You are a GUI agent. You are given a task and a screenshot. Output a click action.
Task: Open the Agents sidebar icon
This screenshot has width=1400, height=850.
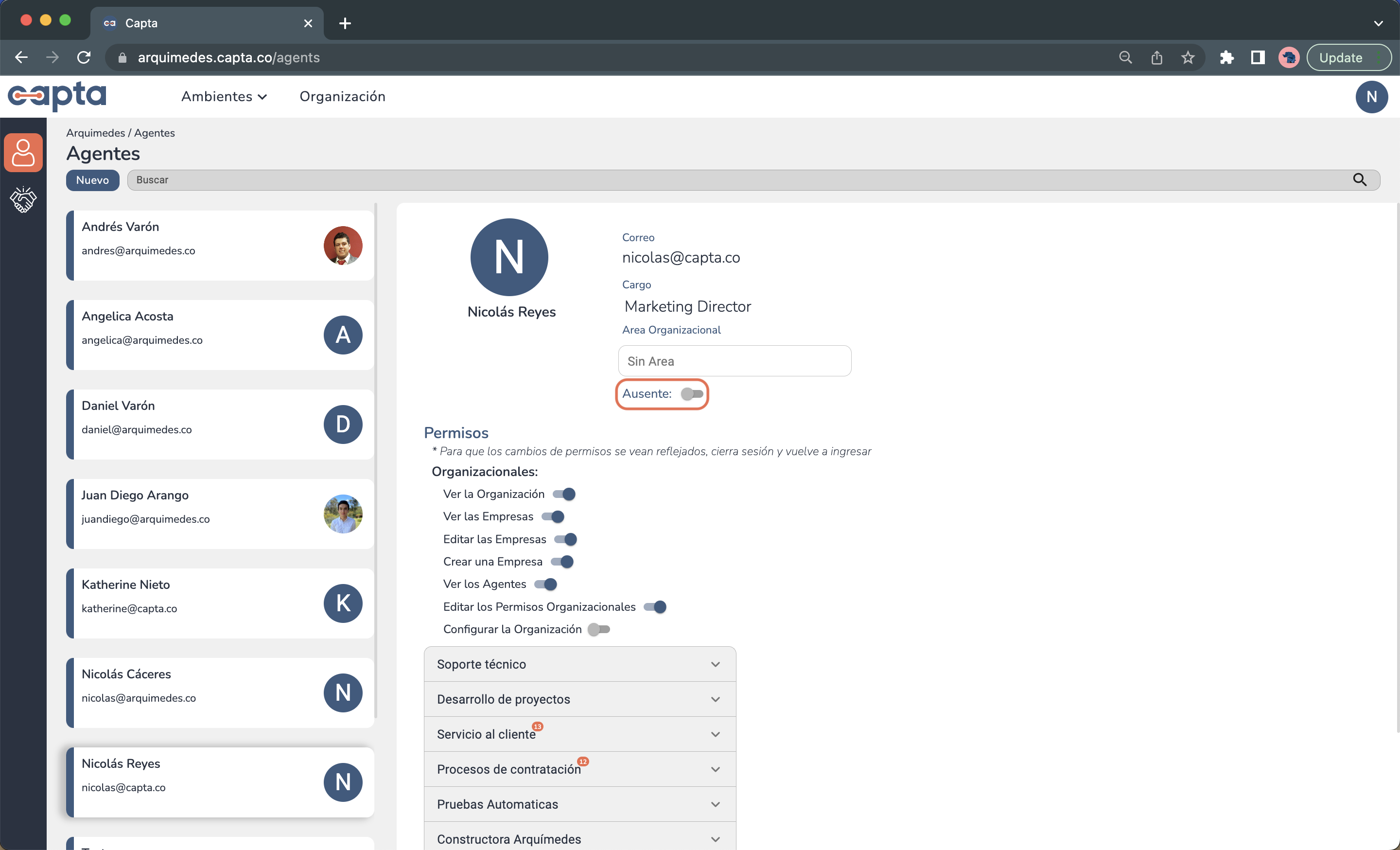click(23, 152)
